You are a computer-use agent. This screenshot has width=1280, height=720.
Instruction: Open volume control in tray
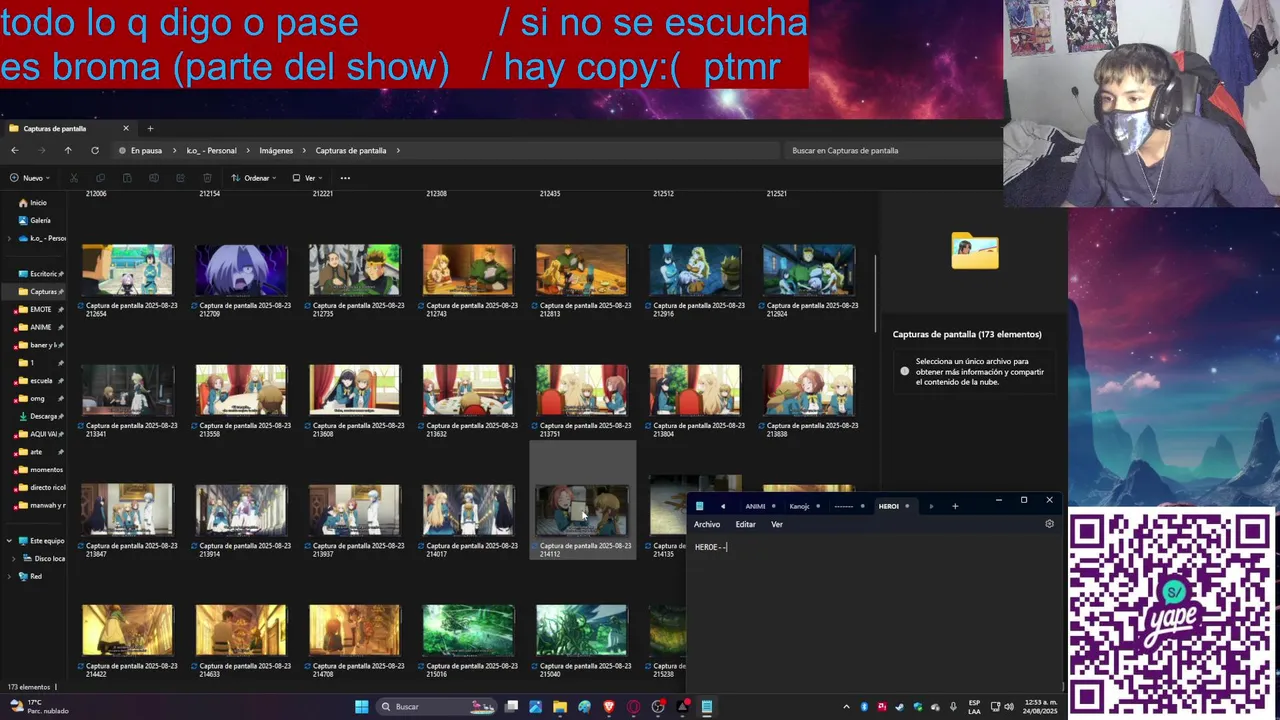point(1009,707)
